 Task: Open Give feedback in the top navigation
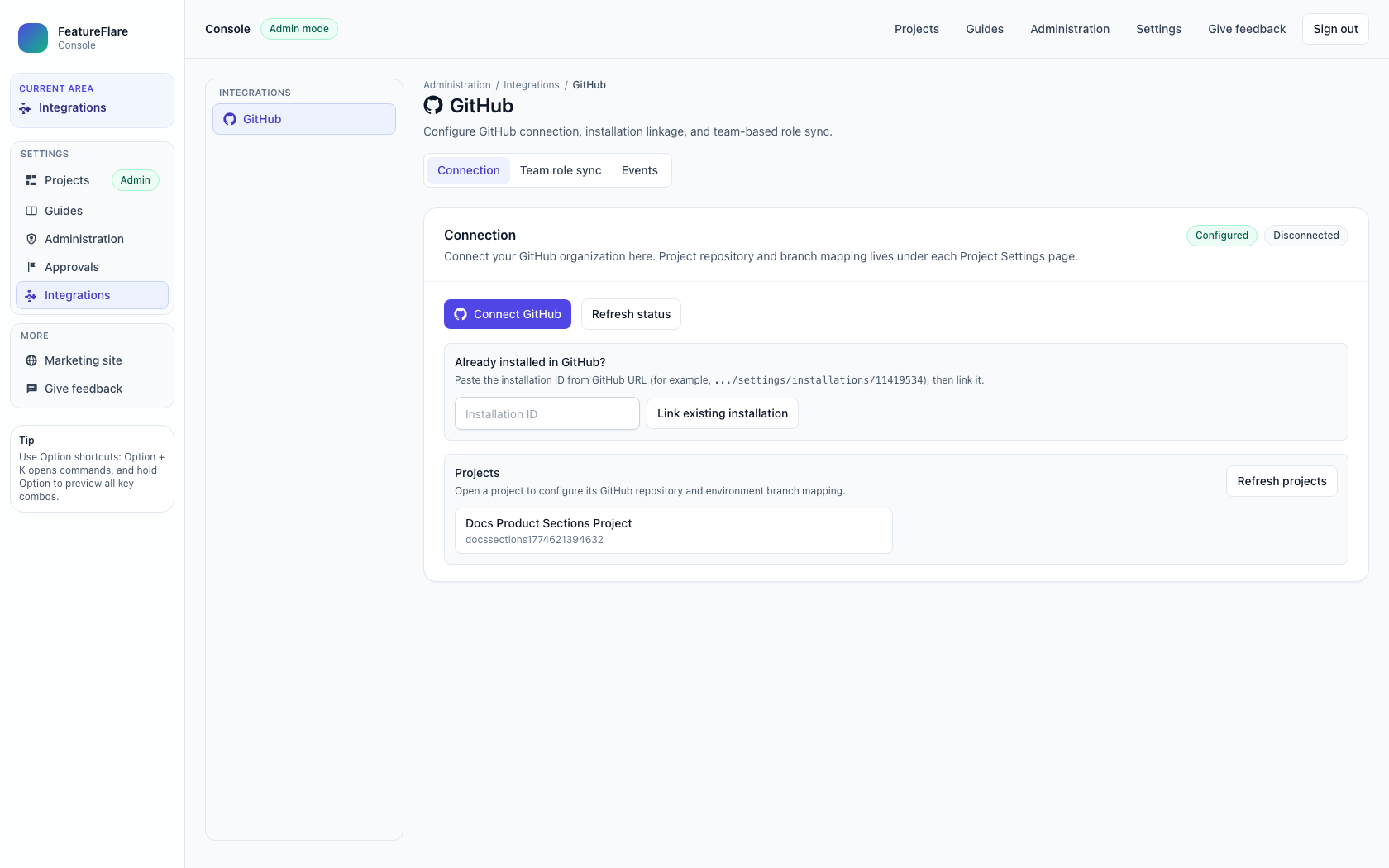pyautogui.click(x=1247, y=29)
